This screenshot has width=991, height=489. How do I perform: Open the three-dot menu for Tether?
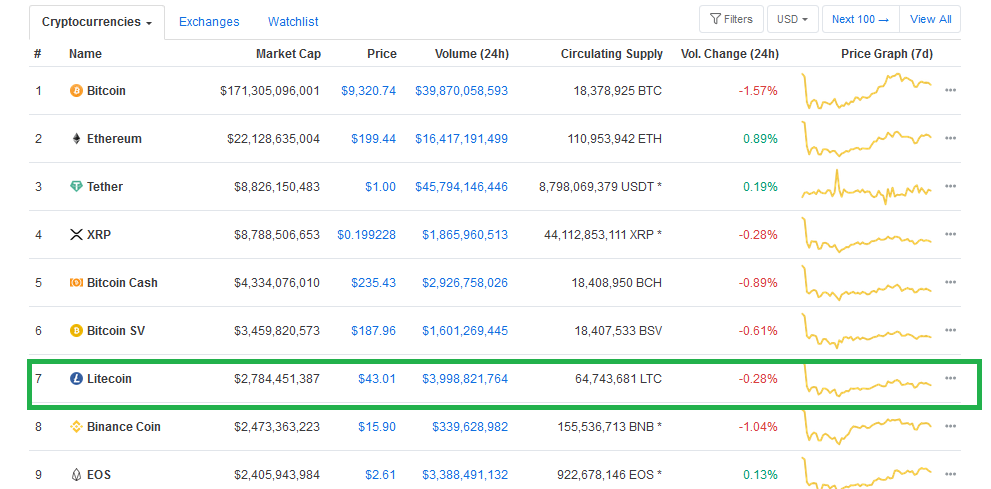coord(950,186)
